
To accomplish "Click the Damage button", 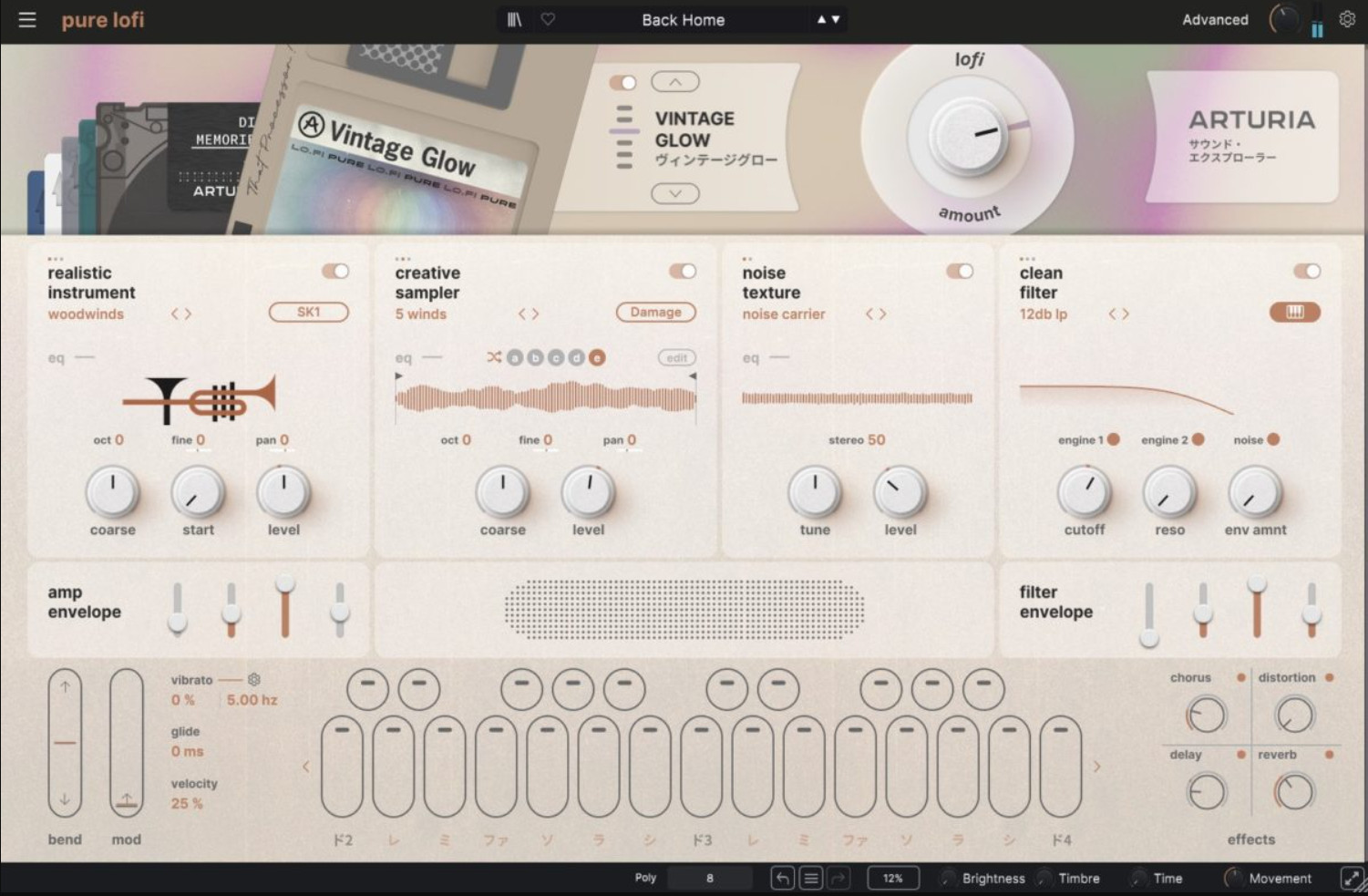I will pyautogui.click(x=656, y=313).
